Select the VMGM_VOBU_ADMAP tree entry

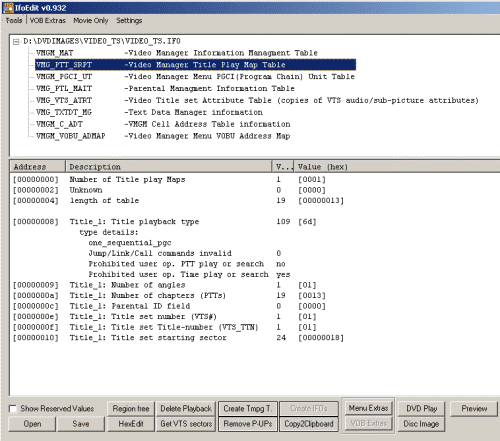163,136
